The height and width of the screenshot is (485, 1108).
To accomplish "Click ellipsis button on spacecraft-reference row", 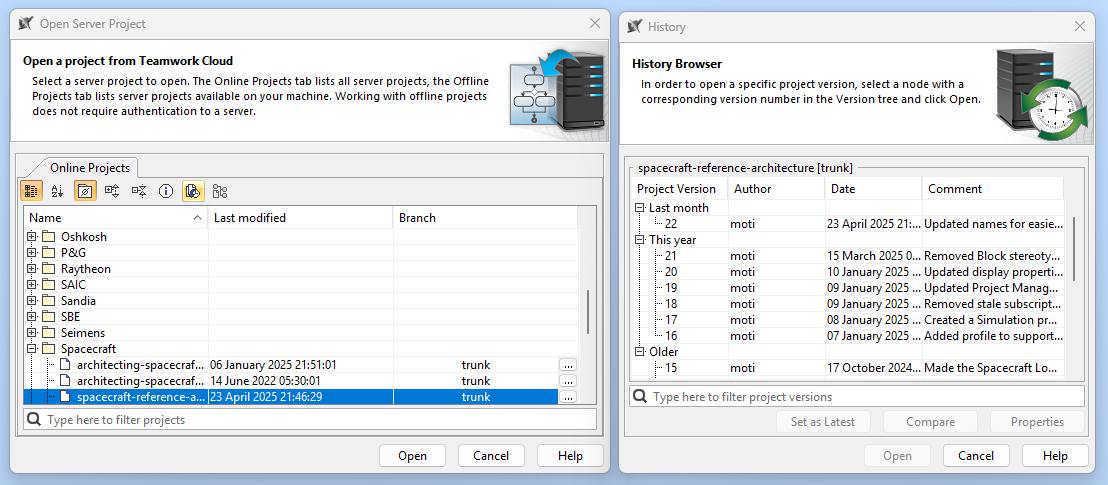I will click(x=568, y=397).
